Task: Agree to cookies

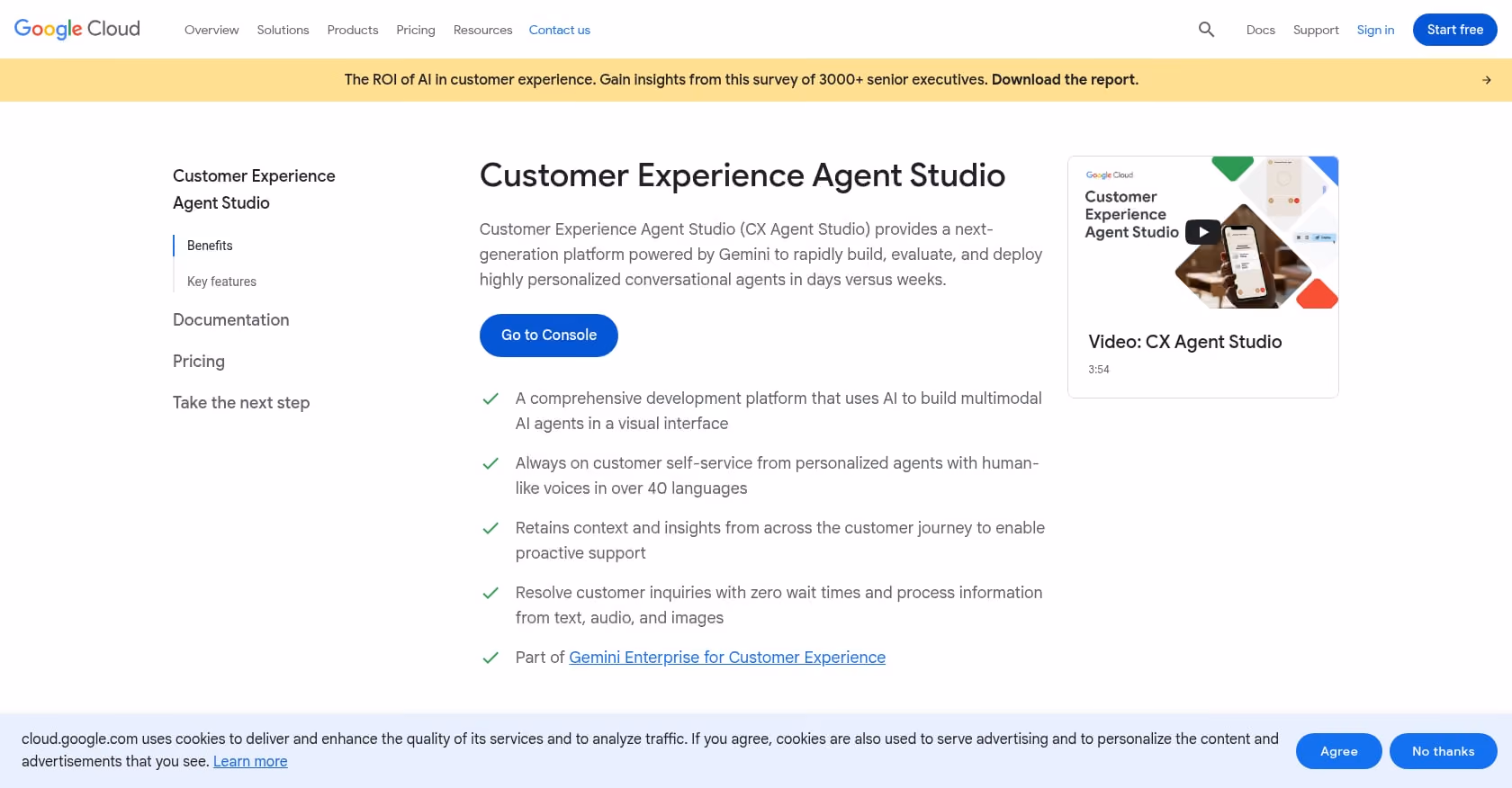Action: coord(1338,751)
